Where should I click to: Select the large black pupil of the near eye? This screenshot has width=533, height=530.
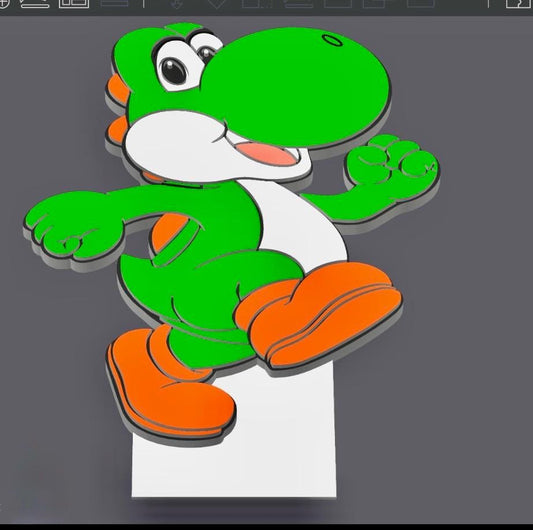[x=174, y=71]
